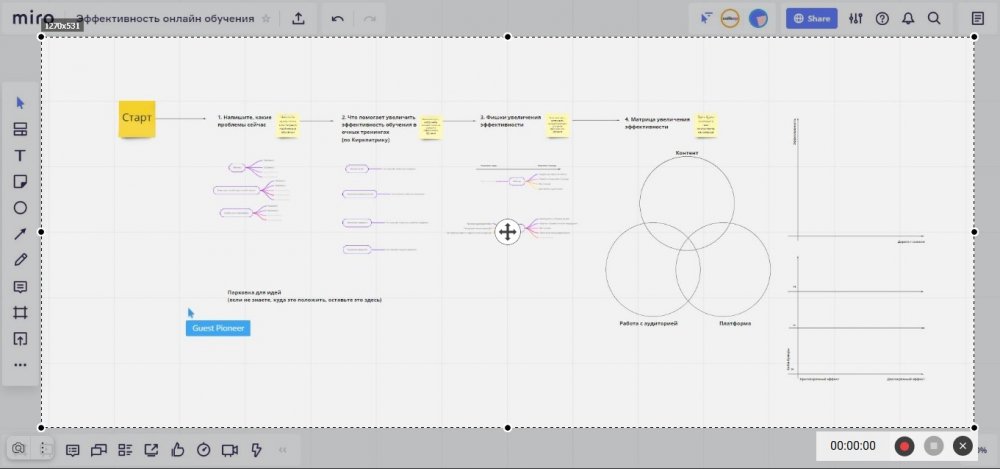This screenshot has height=469, width=1000.
Task: Select the Sticky note tool
Action: (x=19, y=181)
